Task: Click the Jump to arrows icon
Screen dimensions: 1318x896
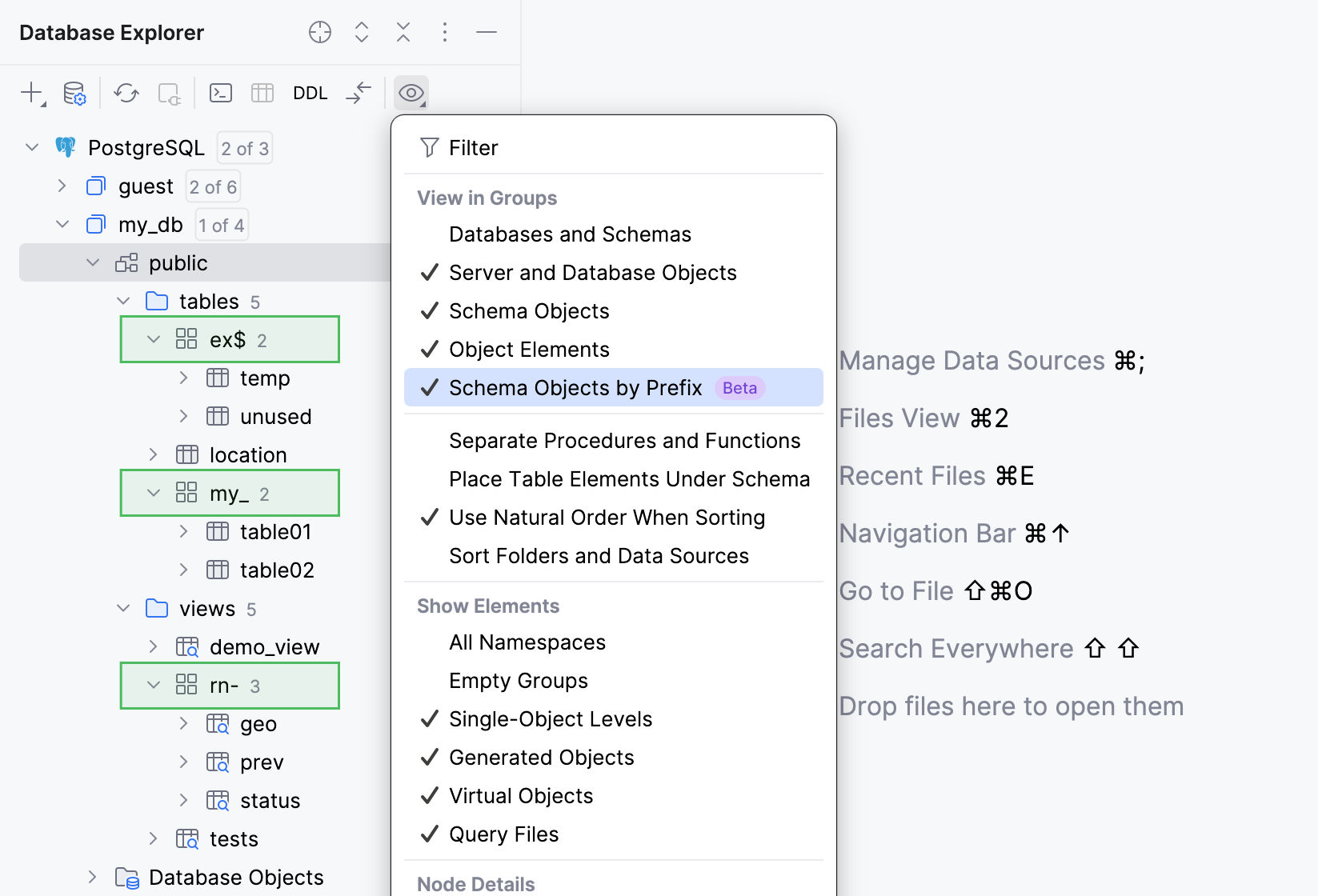Action: (359, 93)
